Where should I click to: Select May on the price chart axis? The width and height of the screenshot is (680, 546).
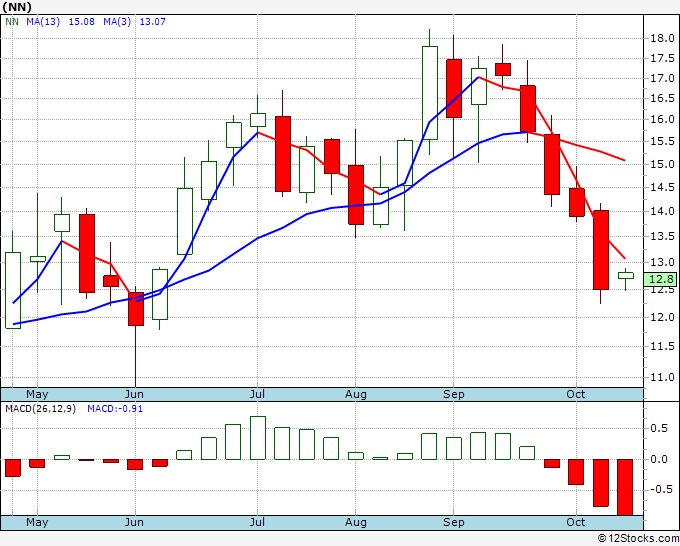[37, 394]
